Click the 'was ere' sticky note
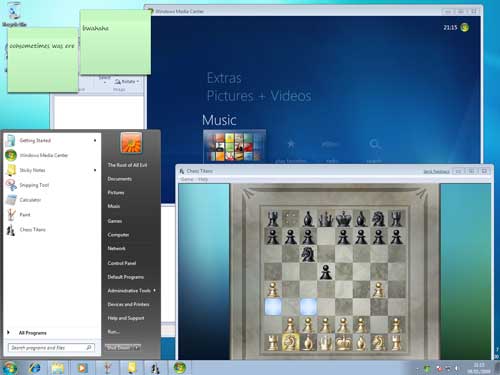This screenshot has height=375, width=500. click(x=43, y=60)
